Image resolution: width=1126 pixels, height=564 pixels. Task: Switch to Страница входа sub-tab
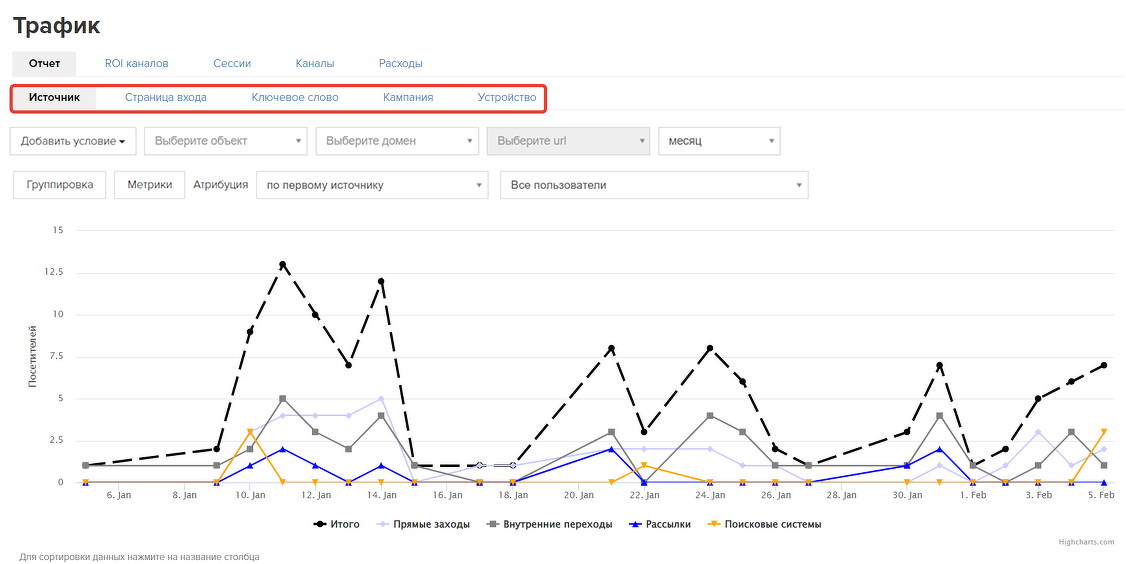pos(166,98)
